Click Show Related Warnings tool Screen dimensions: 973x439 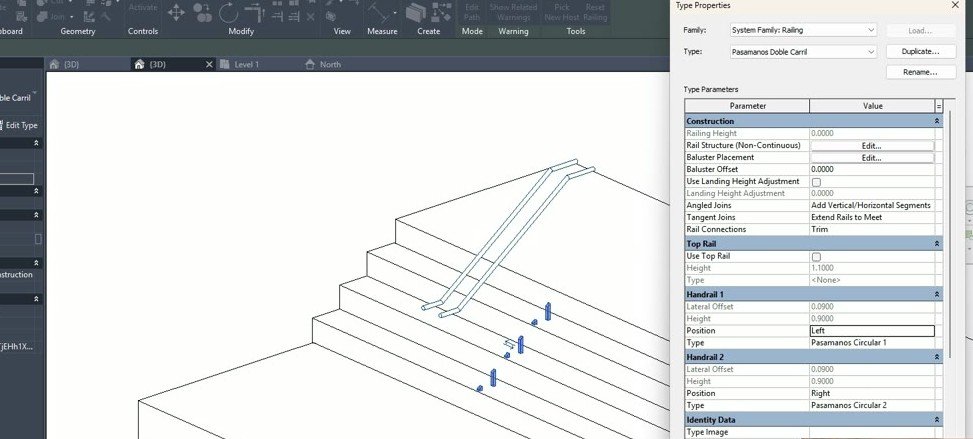click(513, 12)
